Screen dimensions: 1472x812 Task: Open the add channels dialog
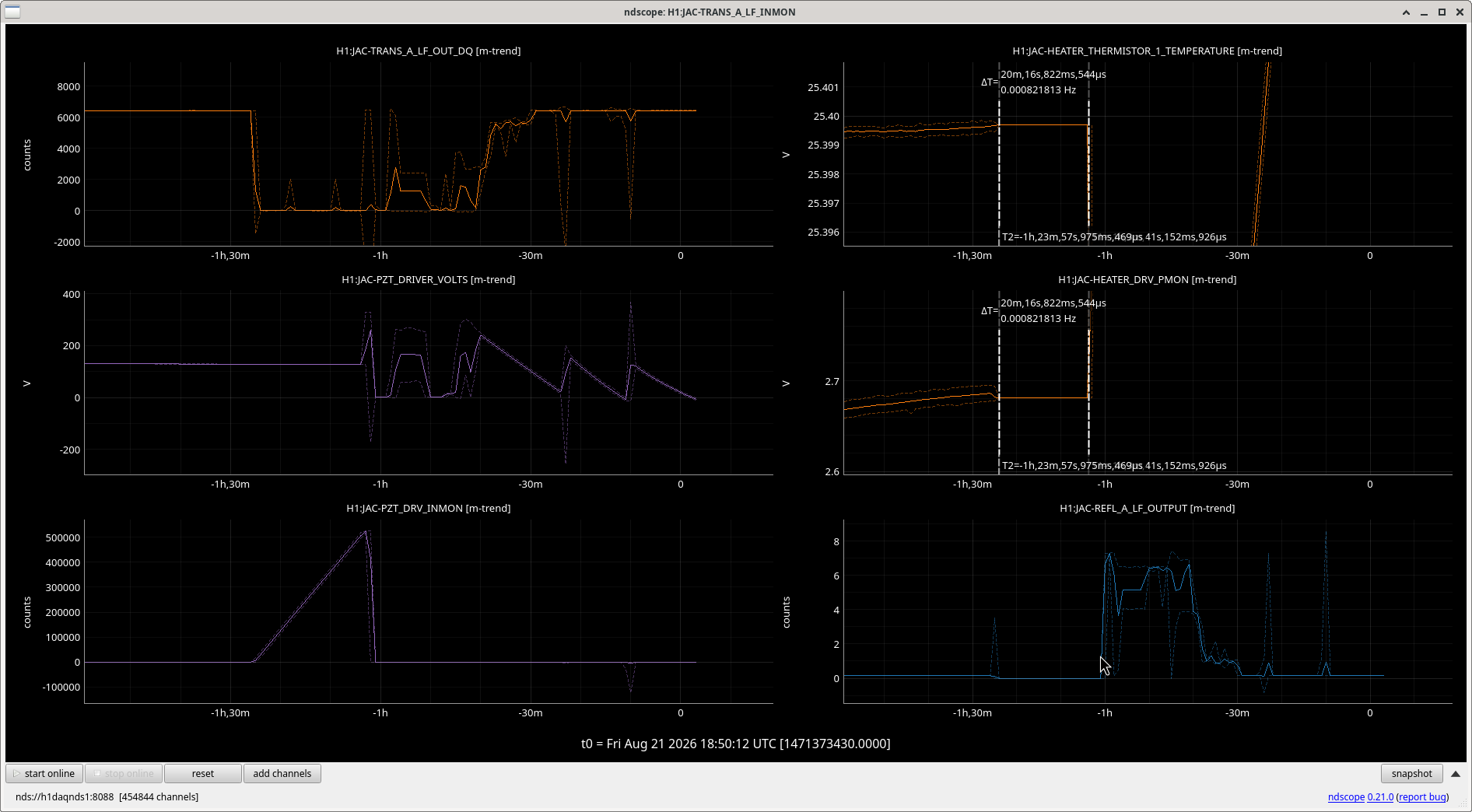(282, 773)
